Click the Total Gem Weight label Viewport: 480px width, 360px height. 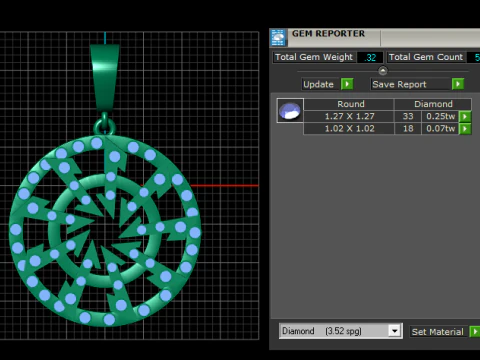[x=314, y=57]
